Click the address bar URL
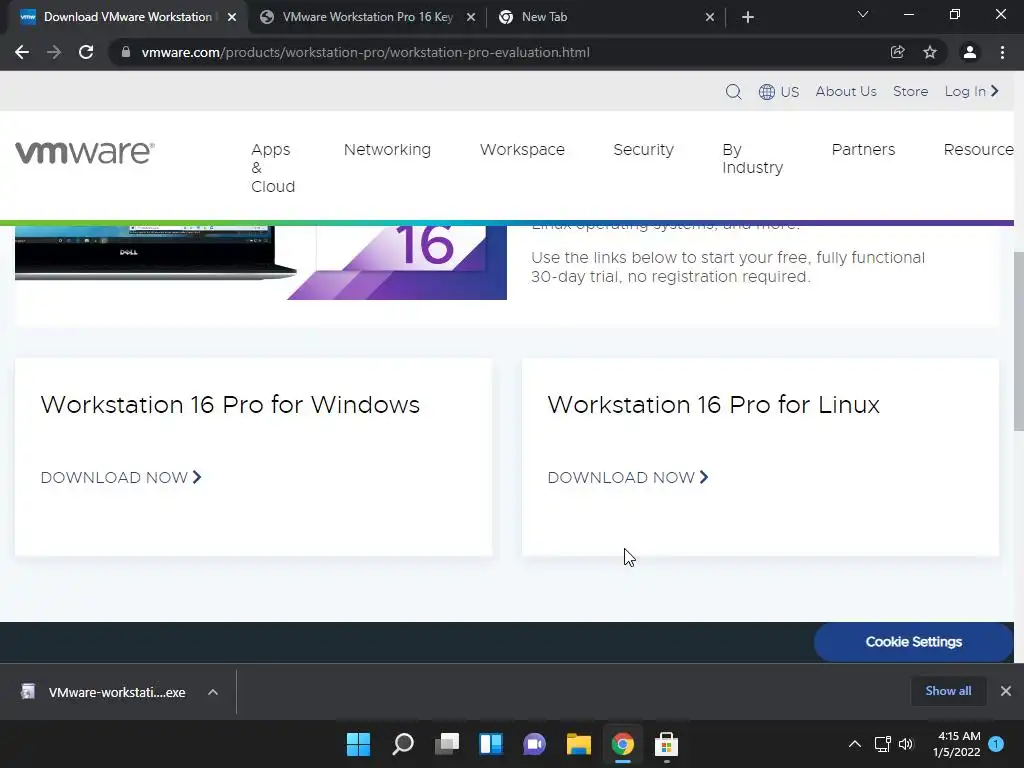The height and width of the screenshot is (768, 1024). pyautogui.click(x=365, y=52)
